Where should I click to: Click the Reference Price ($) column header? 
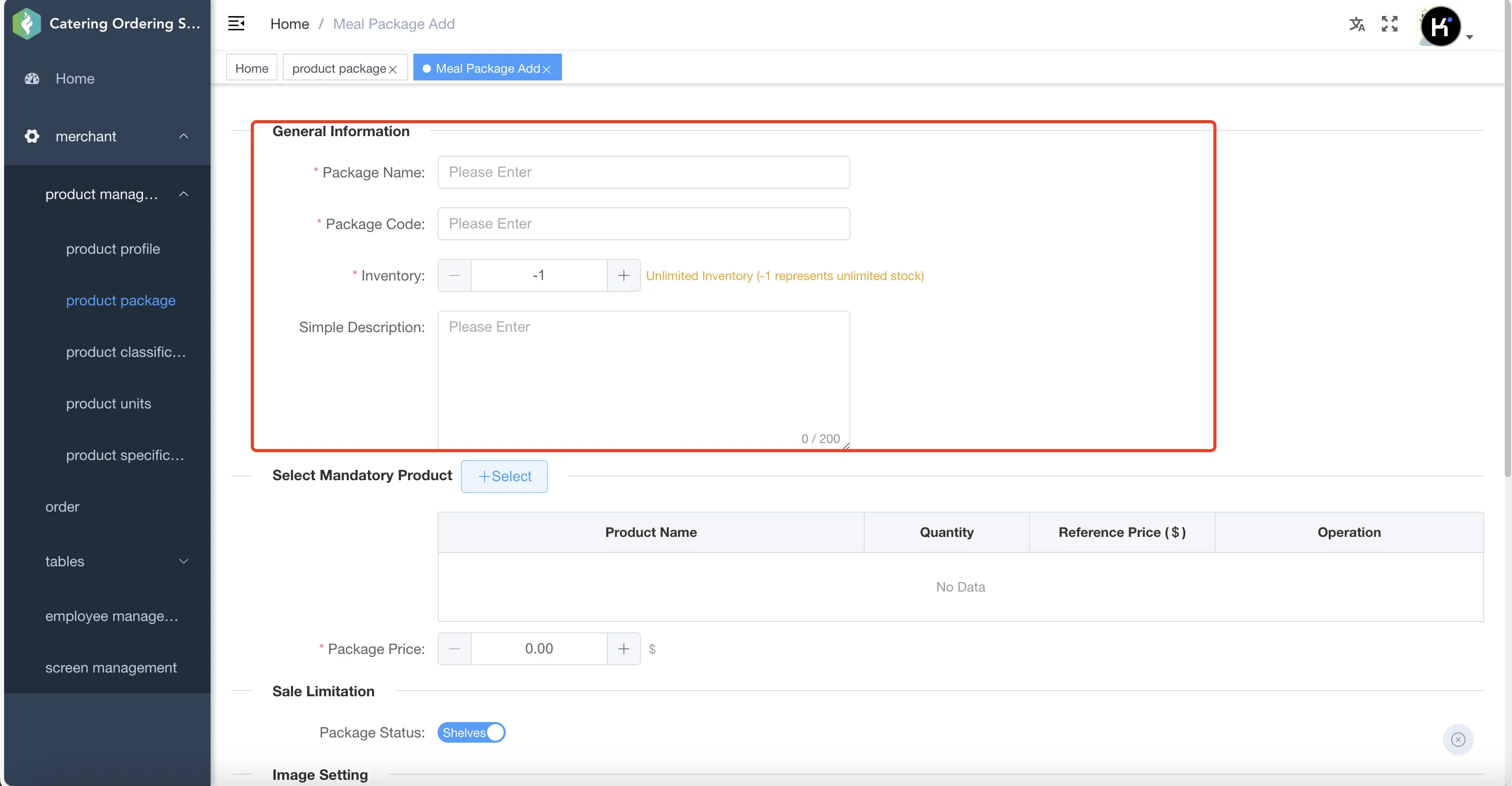tap(1122, 532)
